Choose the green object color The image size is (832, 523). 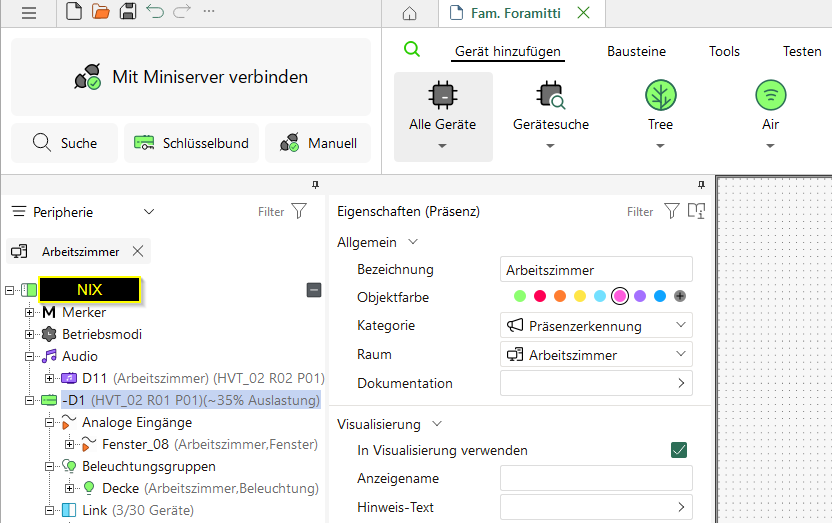(520, 296)
